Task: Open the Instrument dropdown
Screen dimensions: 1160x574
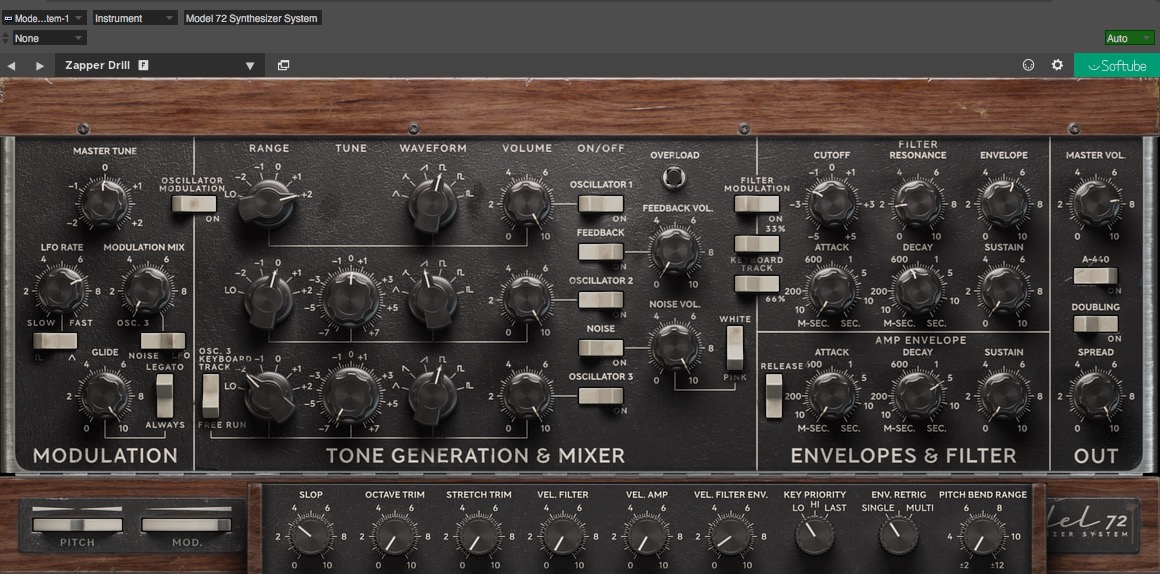Action: [x=135, y=18]
